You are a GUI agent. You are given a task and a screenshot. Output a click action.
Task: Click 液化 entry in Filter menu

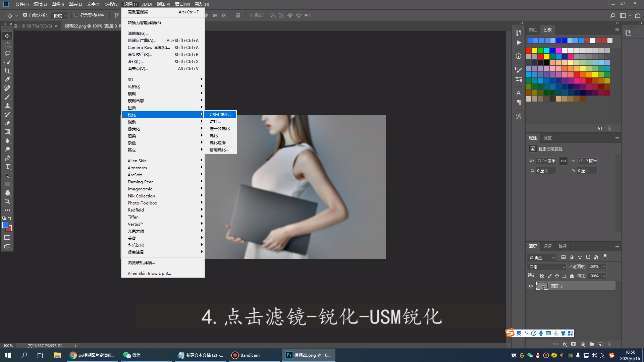tap(163, 61)
